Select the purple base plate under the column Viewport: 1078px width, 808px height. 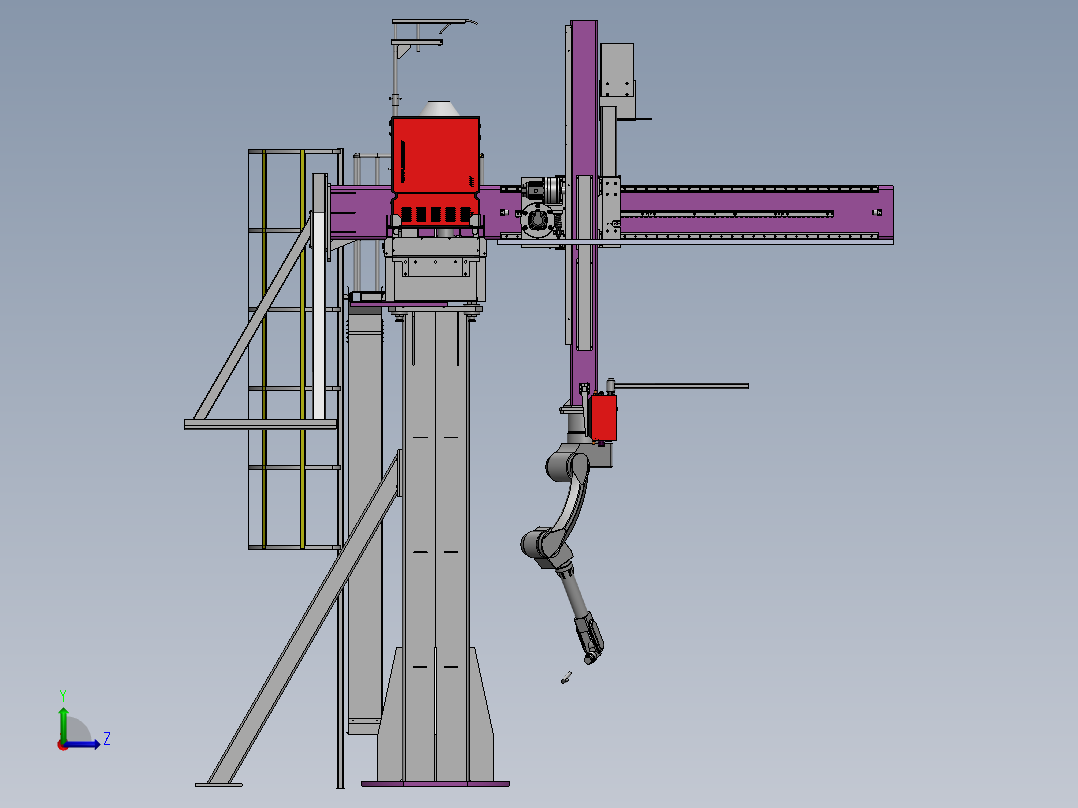tap(435, 783)
